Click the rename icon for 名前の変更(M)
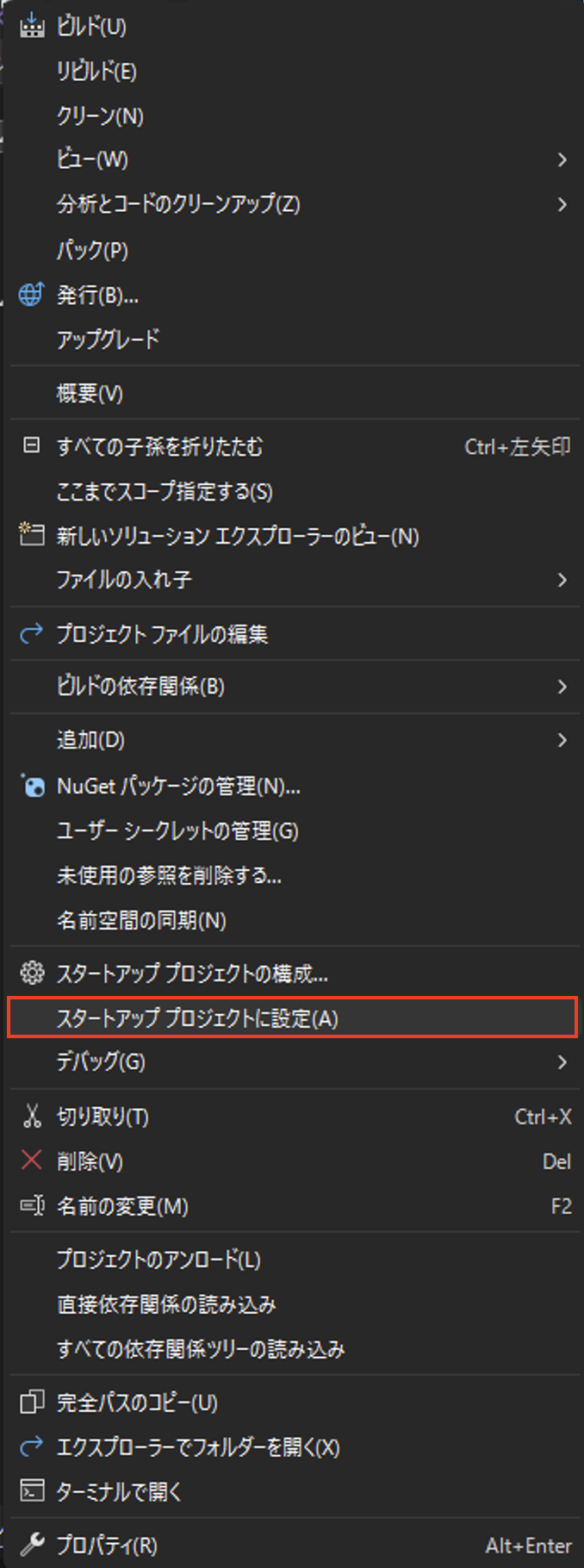Image resolution: width=584 pixels, height=1568 pixels. pyautogui.click(x=32, y=1206)
